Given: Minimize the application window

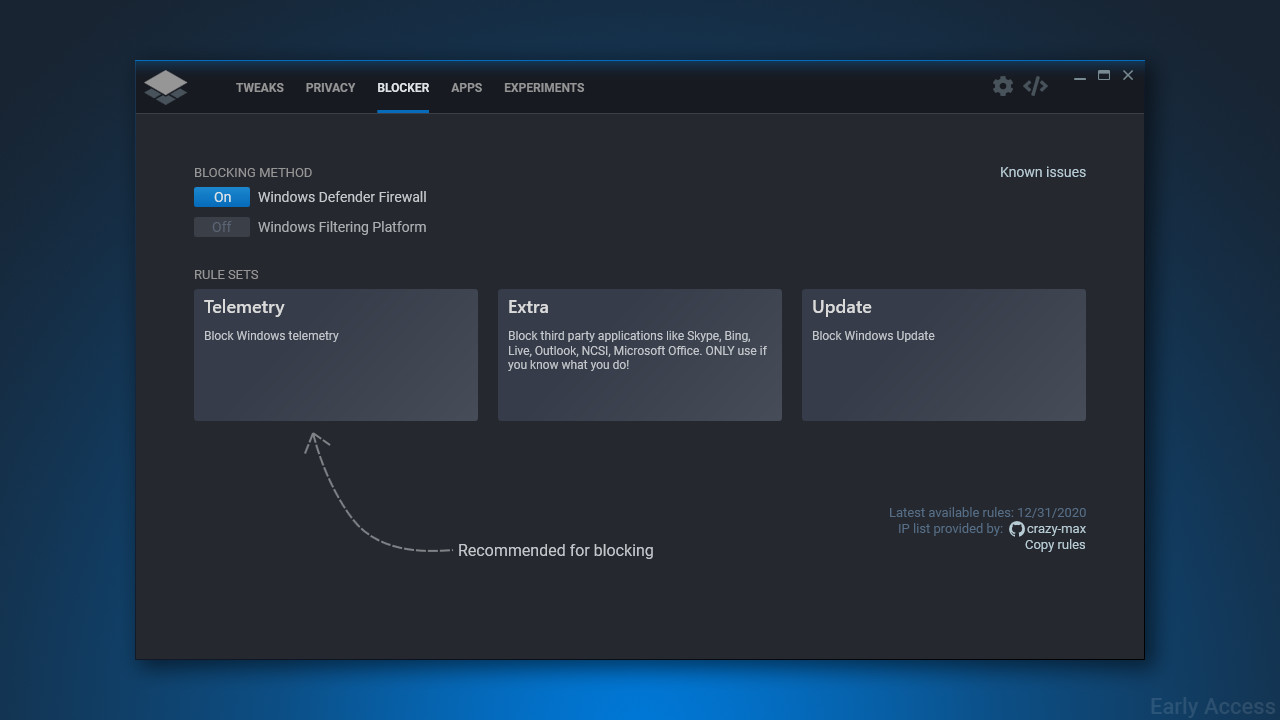Looking at the screenshot, I should tap(1080, 77).
